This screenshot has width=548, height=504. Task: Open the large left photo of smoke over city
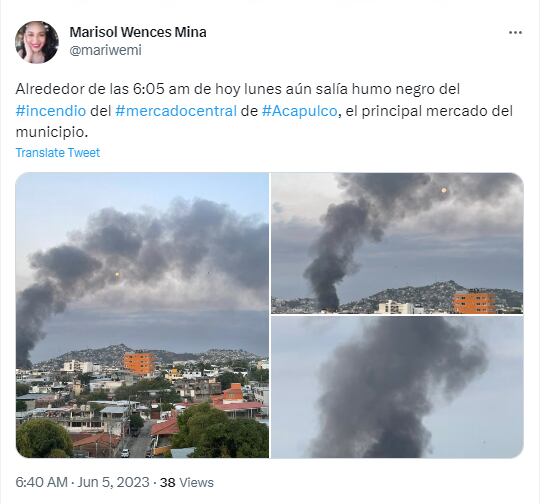[x=142, y=315]
